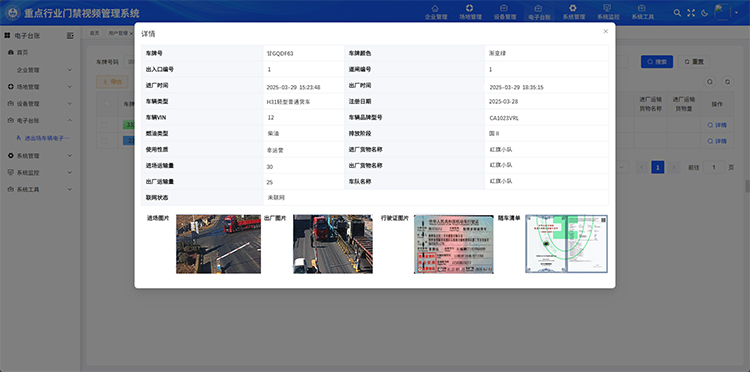Click the 设备管理 icon in top navigation
Screen dimensions: 750x372
tap(504, 8)
